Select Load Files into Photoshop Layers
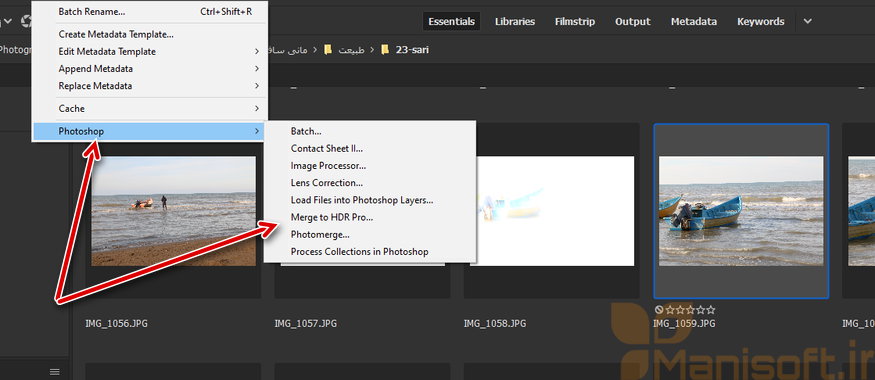This screenshot has height=380, width=875. tap(369, 200)
